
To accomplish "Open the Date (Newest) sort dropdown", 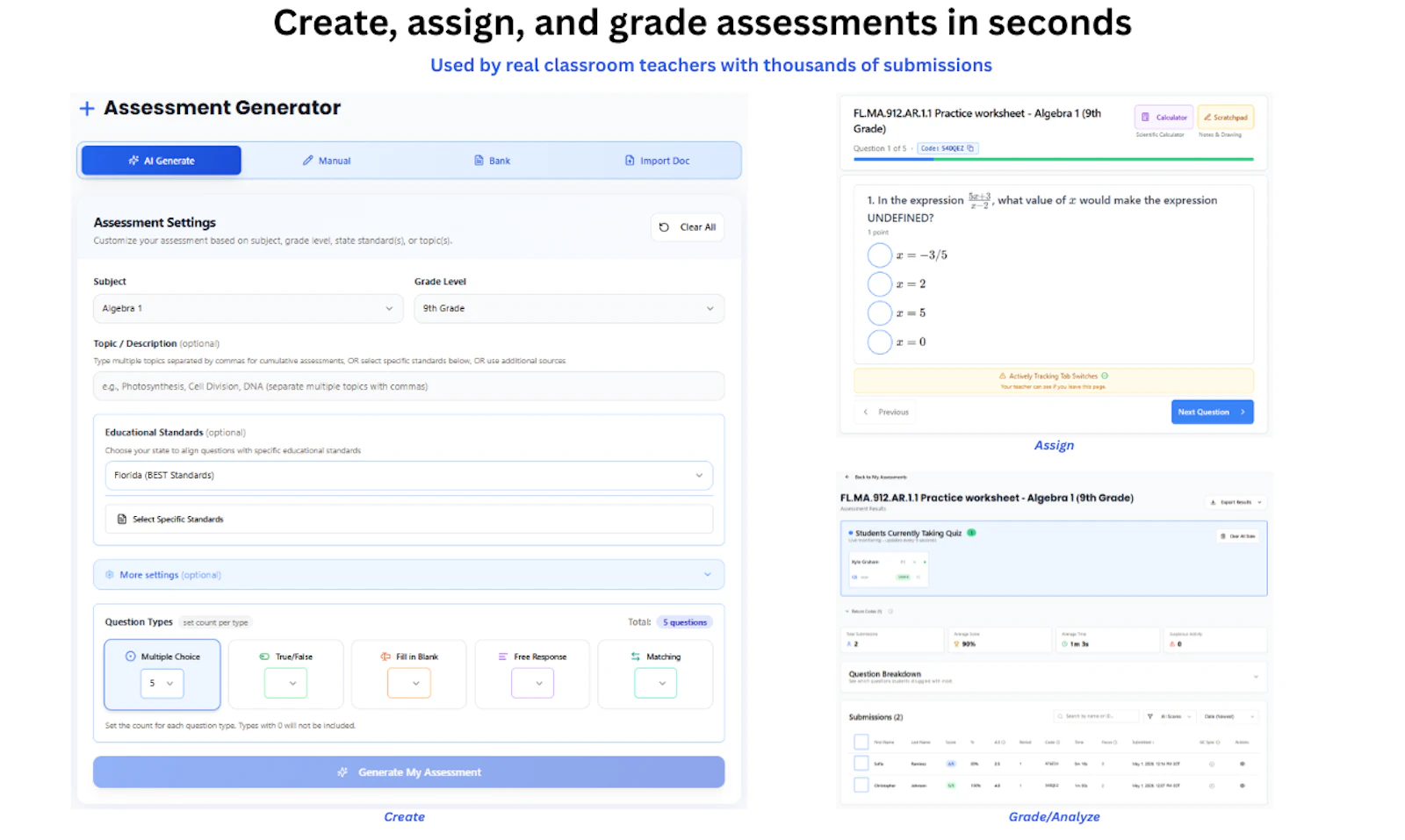I will point(1229,716).
